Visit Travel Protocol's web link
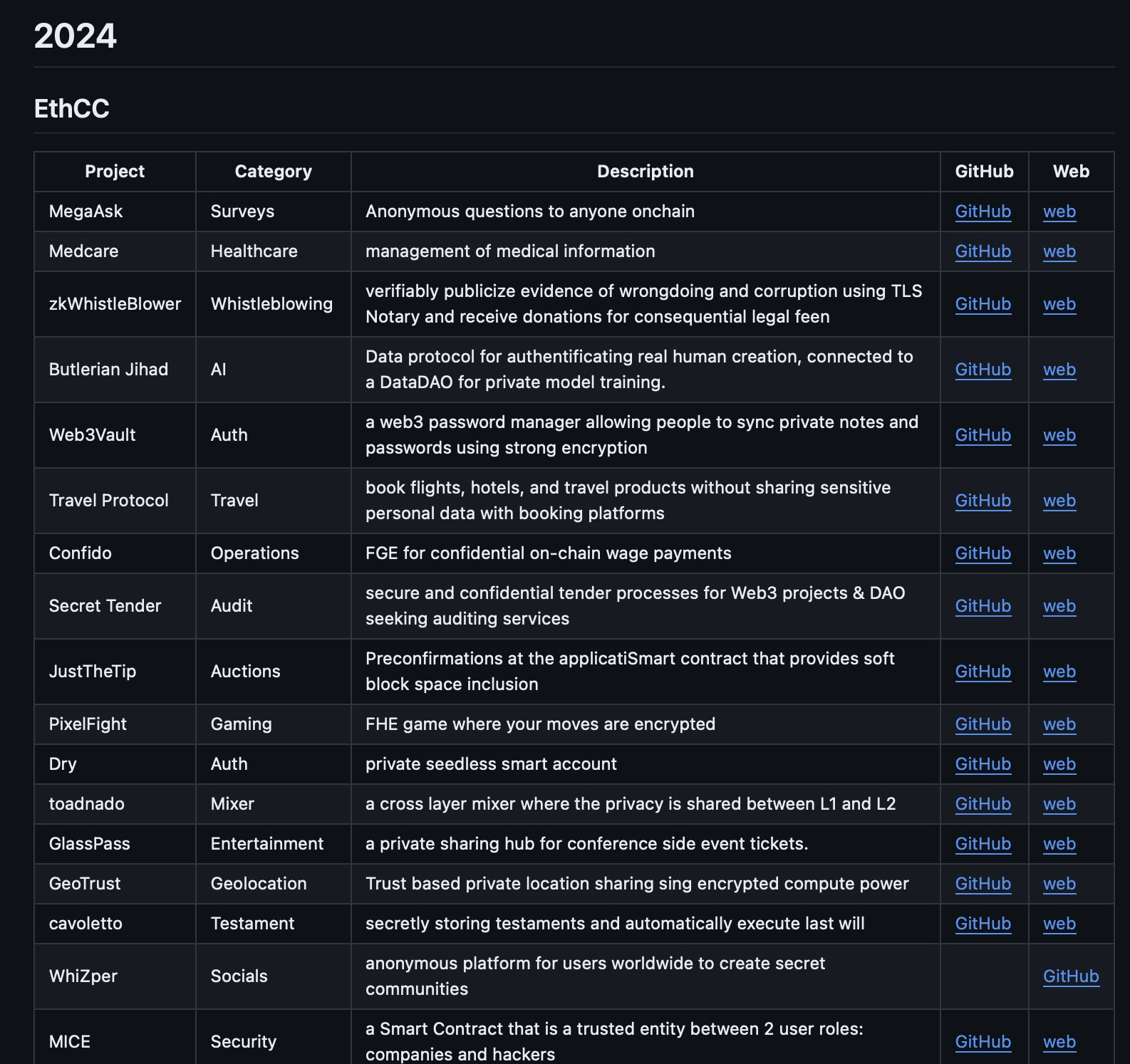This screenshot has height=1064, width=1130. pos(1059,501)
